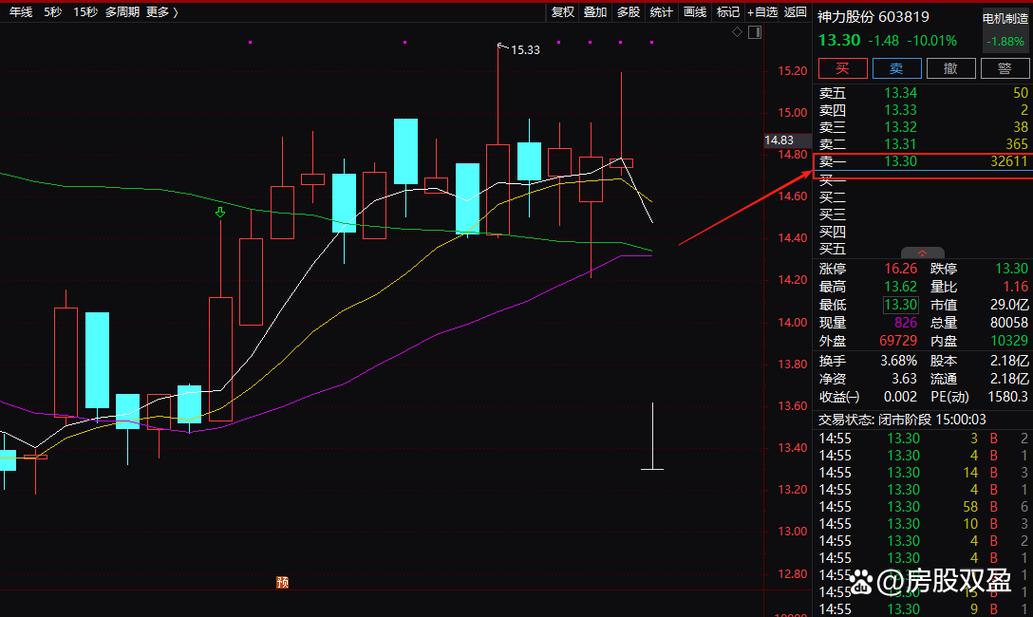
Task: Click the PE(动) value 1580.3
Action: pyautogui.click(x=1008, y=396)
